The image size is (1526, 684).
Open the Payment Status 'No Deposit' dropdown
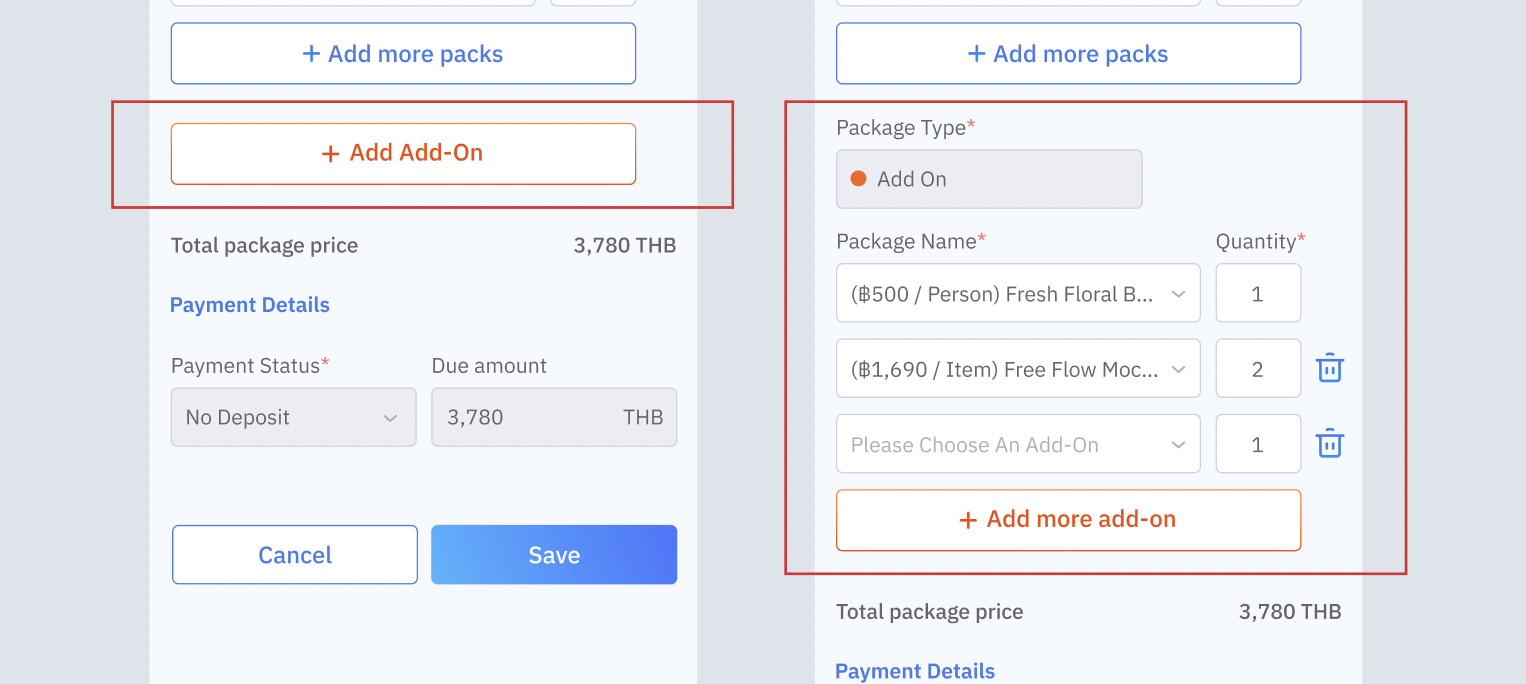pos(293,418)
